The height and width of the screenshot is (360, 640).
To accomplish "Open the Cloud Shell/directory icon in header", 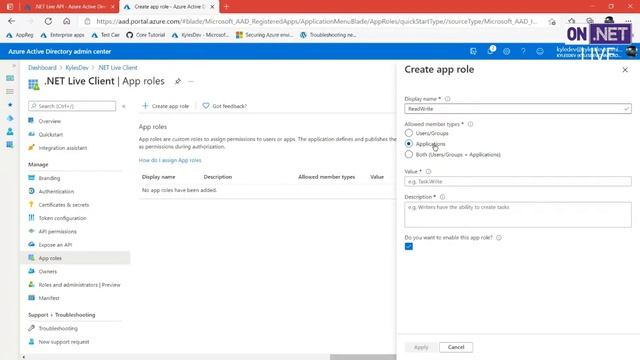I will [473, 51].
